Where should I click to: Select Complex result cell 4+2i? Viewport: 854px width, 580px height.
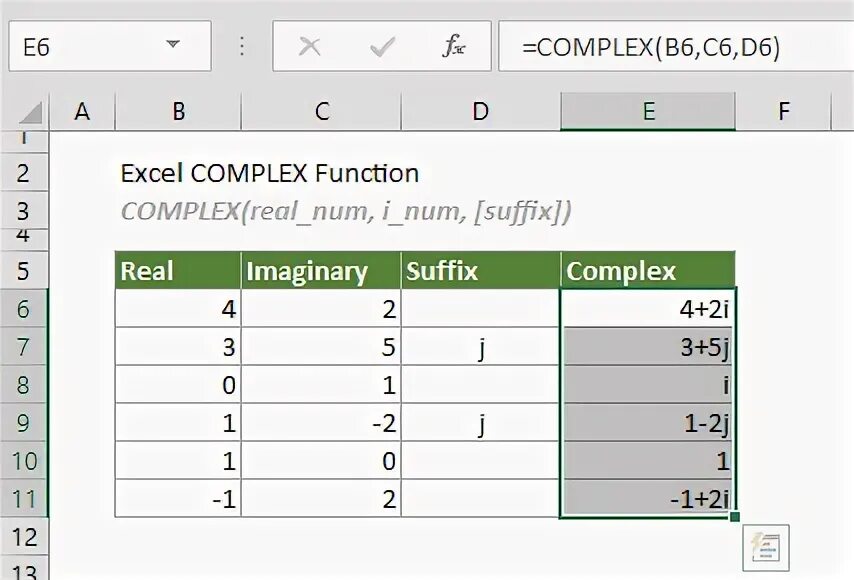[648, 308]
